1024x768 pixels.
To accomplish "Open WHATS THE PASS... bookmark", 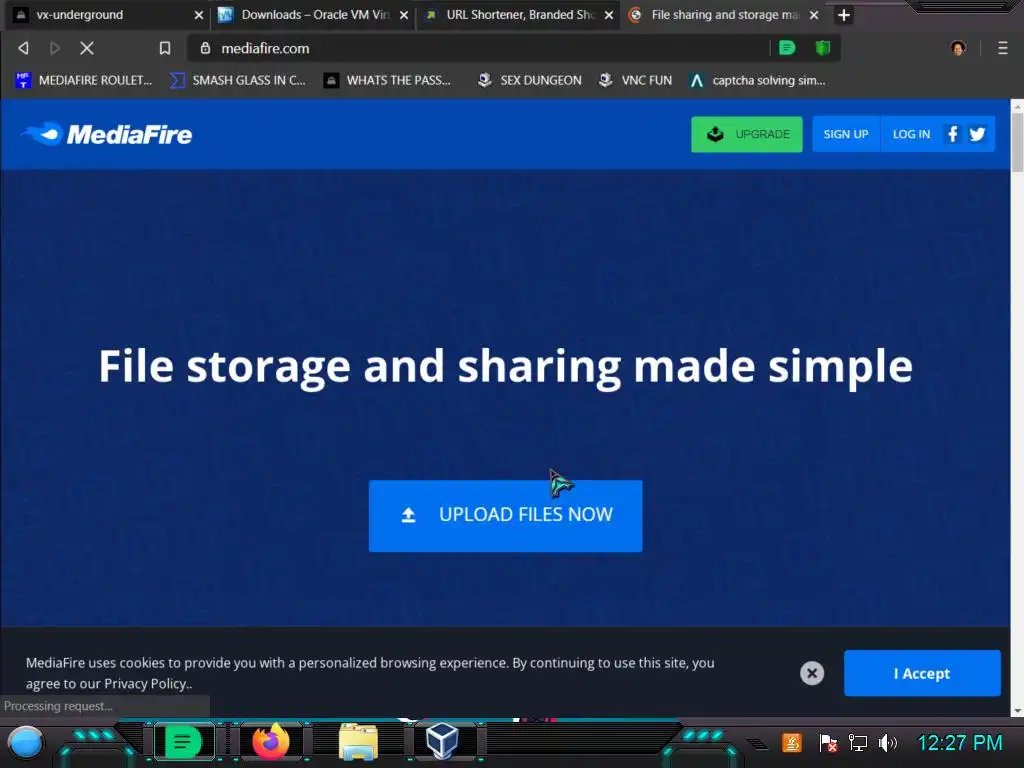I will (x=388, y=80).
